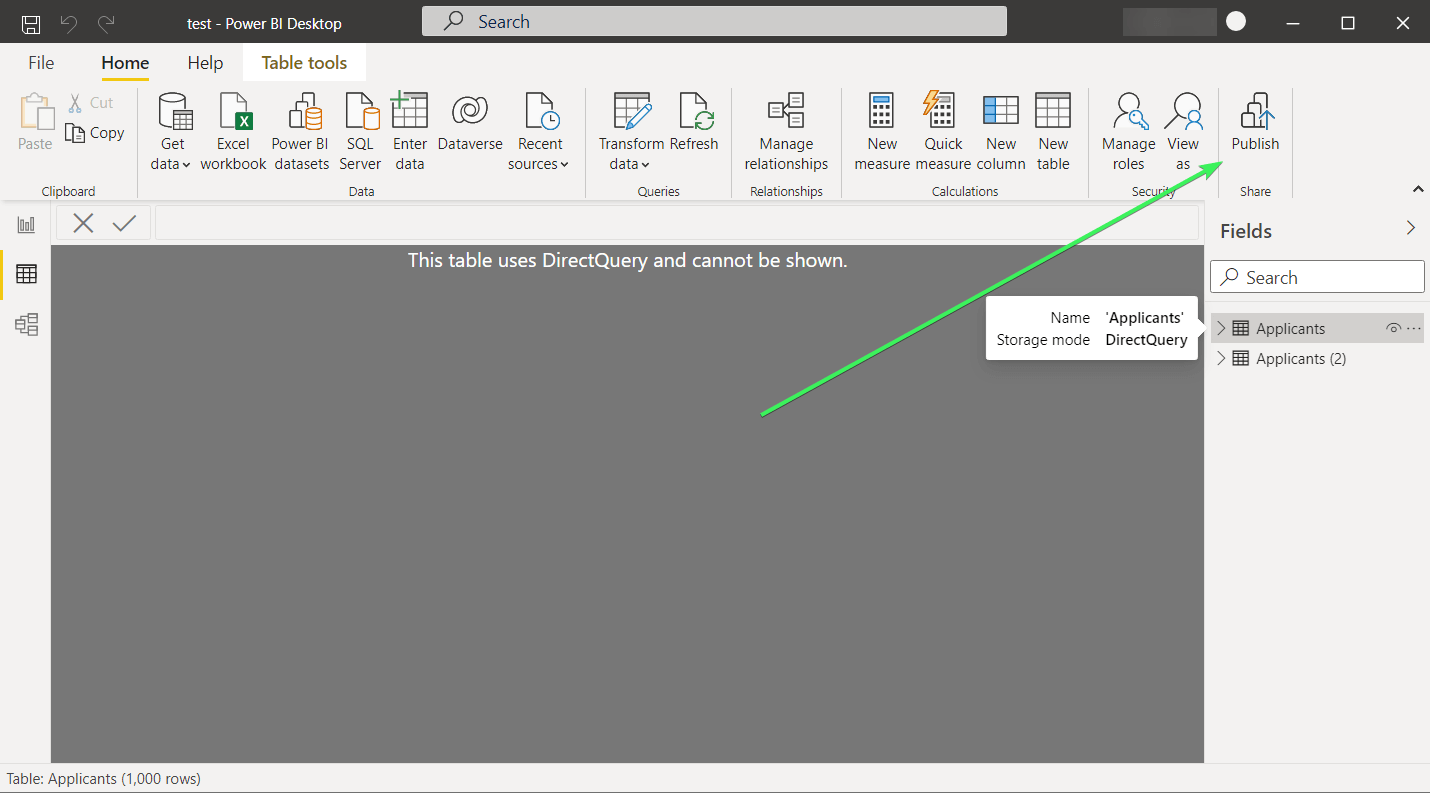The height and width of the screenshot is (793, 1430).
Task: Create a Quick measure
Action: [943, 133]
